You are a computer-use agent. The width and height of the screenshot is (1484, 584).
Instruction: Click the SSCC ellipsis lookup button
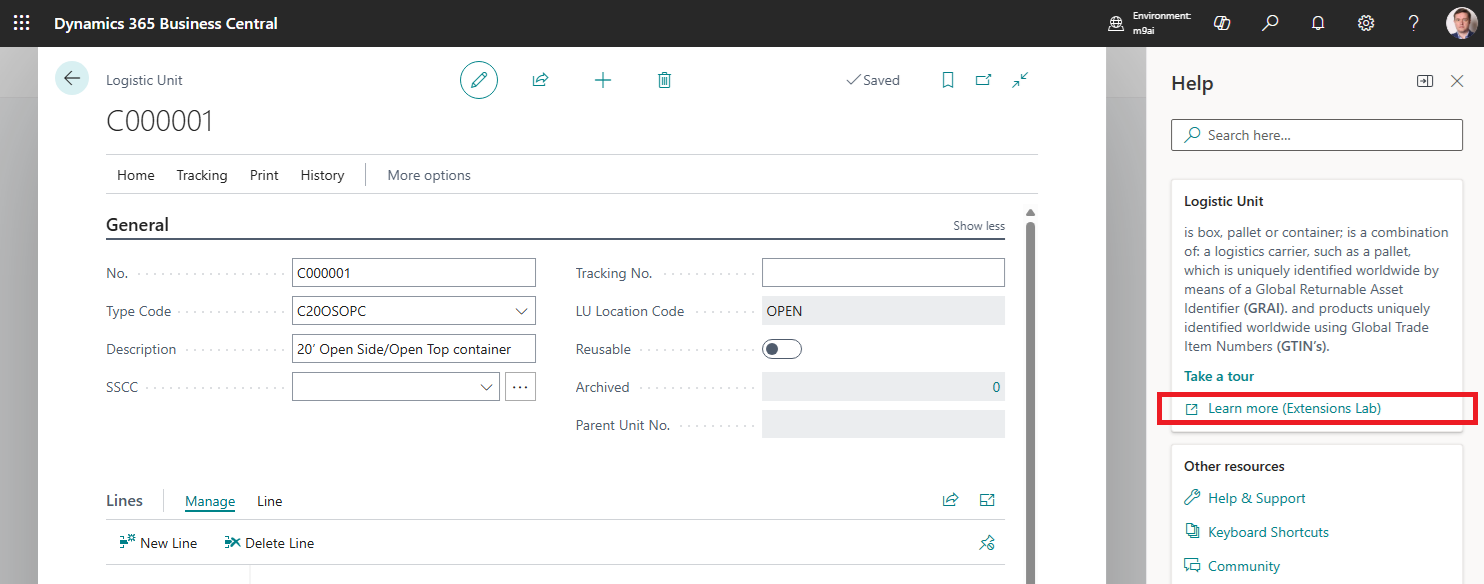(x=520, y=387)
